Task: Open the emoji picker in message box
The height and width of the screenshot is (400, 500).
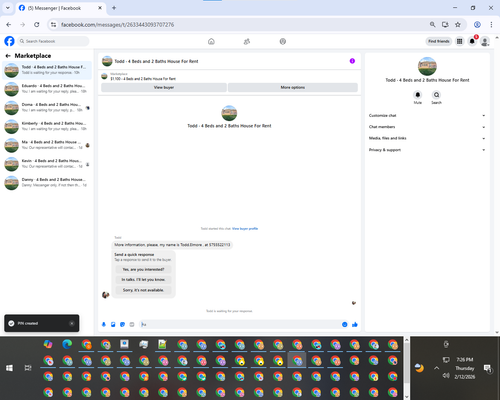Action: point(344,324)
